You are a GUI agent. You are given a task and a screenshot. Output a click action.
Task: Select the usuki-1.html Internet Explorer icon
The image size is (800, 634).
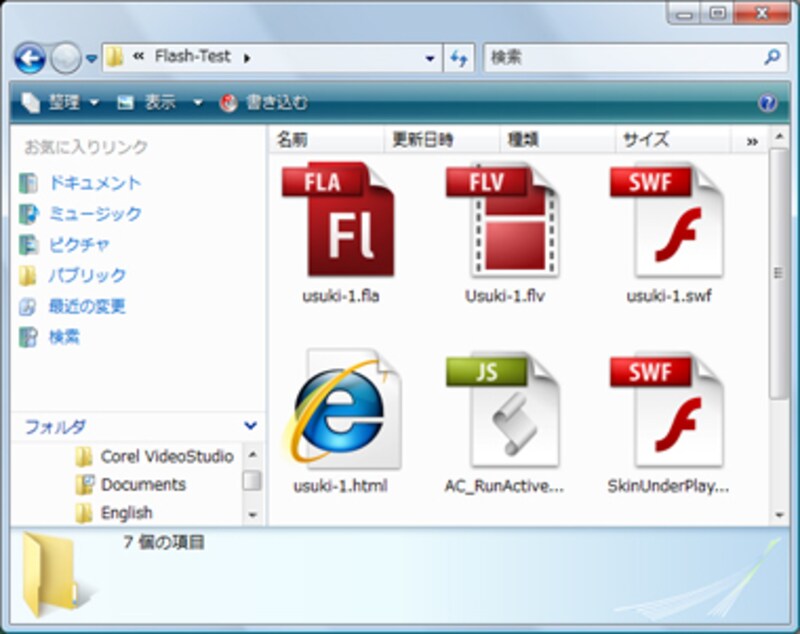point(340,410)
